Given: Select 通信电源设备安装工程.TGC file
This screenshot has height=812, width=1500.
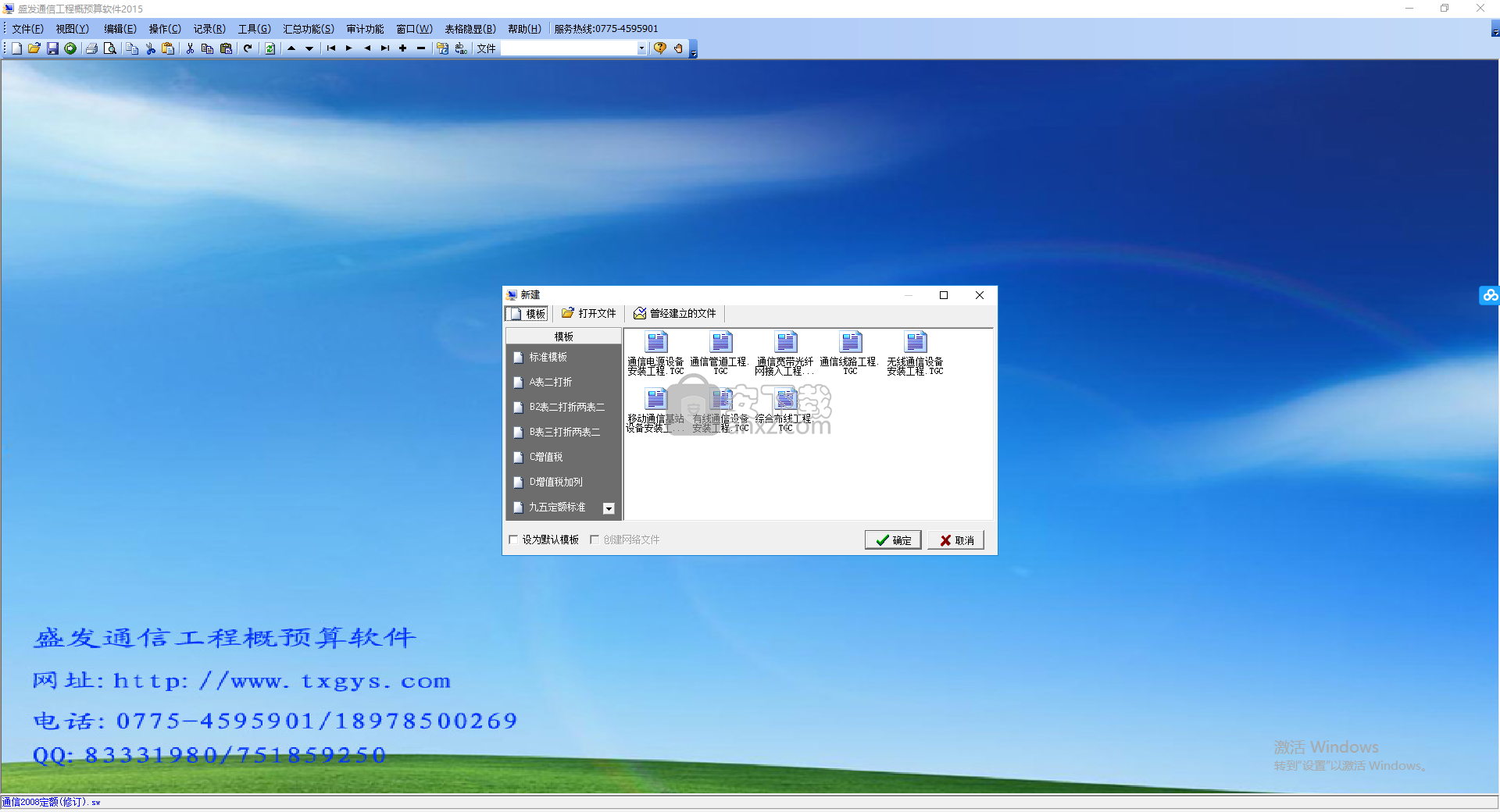Looking at the screenshot, I should (655, 354).
